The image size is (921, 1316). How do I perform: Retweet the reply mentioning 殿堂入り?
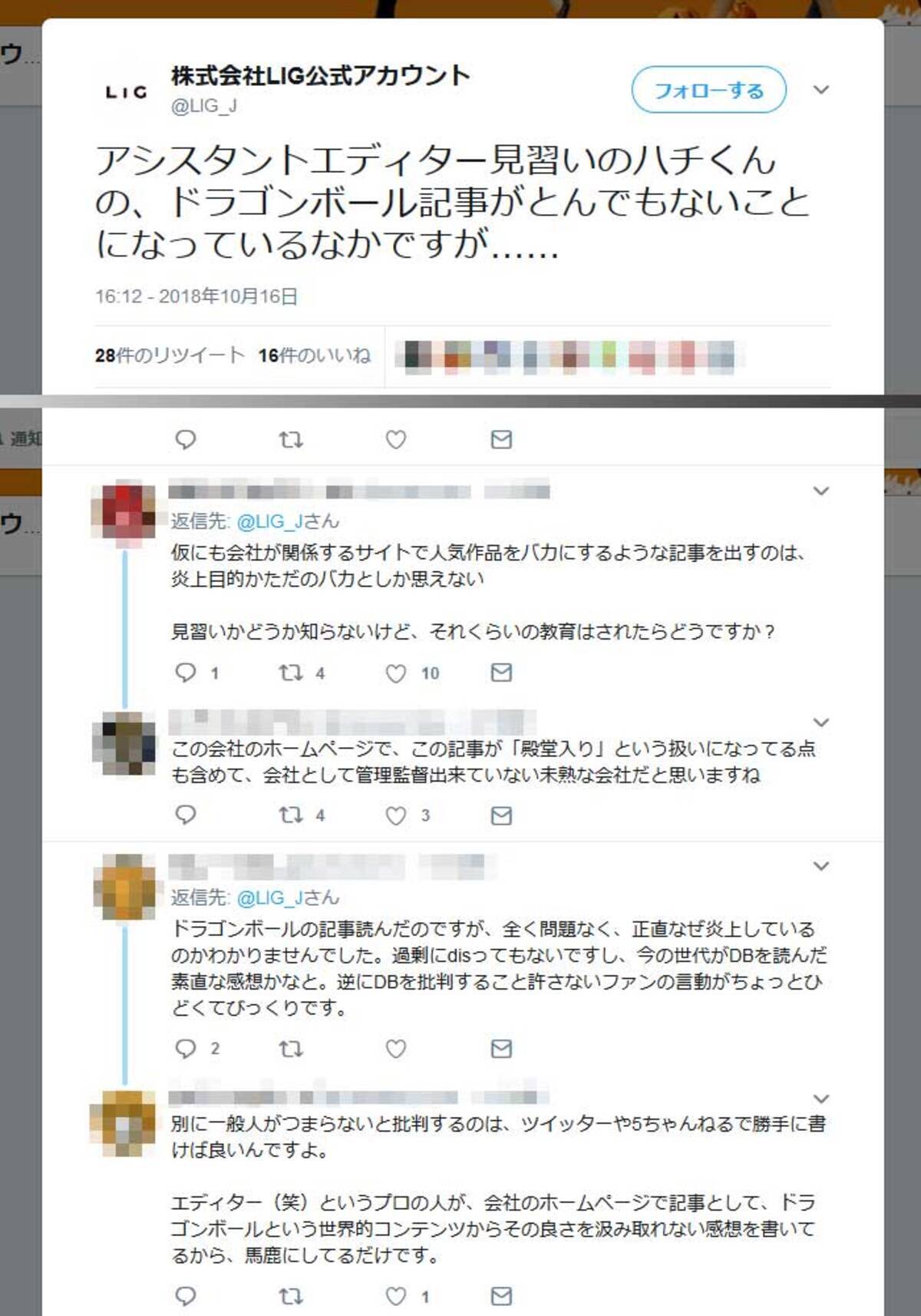tap(291, 815)
